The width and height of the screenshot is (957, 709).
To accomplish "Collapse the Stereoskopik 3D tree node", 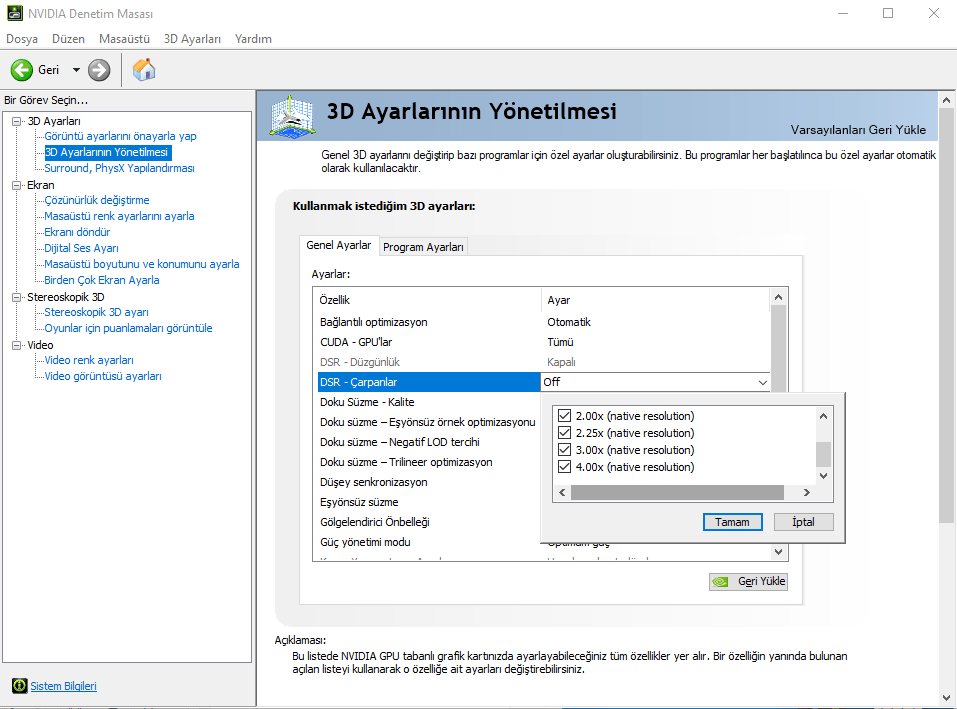I will [17, 297].
